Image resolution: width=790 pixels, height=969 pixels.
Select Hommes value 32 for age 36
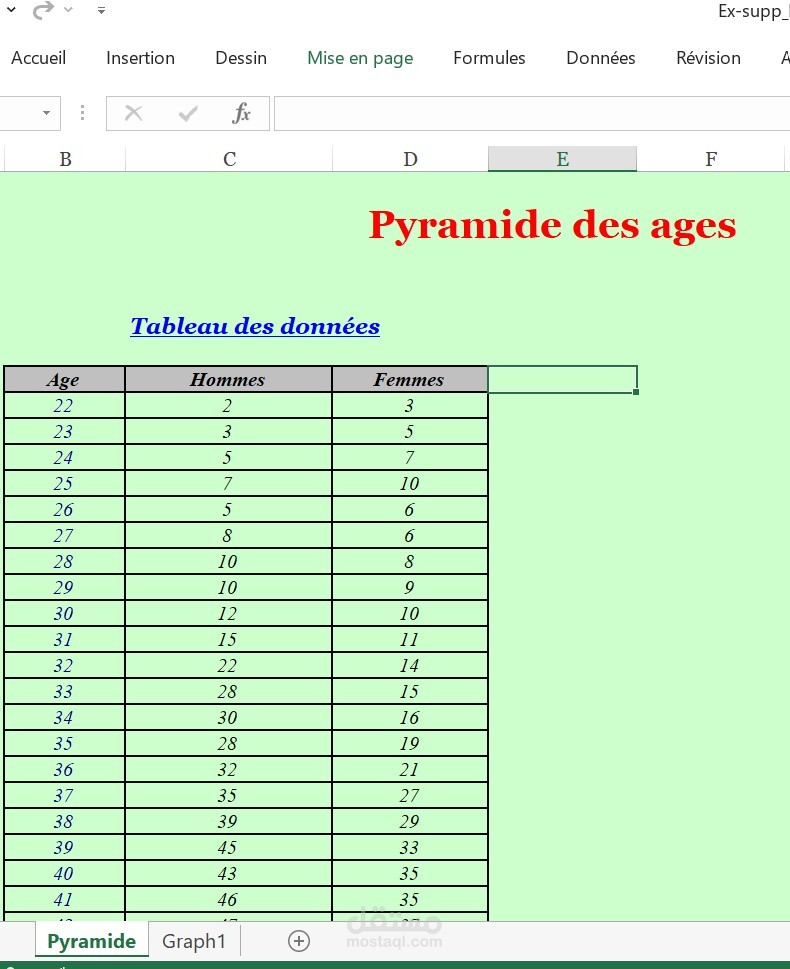[x=228, y=769]
